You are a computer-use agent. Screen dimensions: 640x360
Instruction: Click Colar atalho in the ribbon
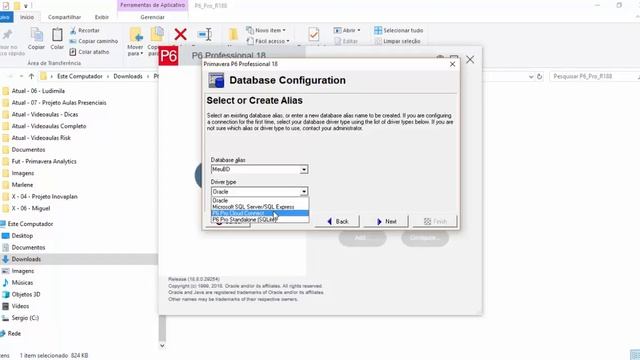89,52
